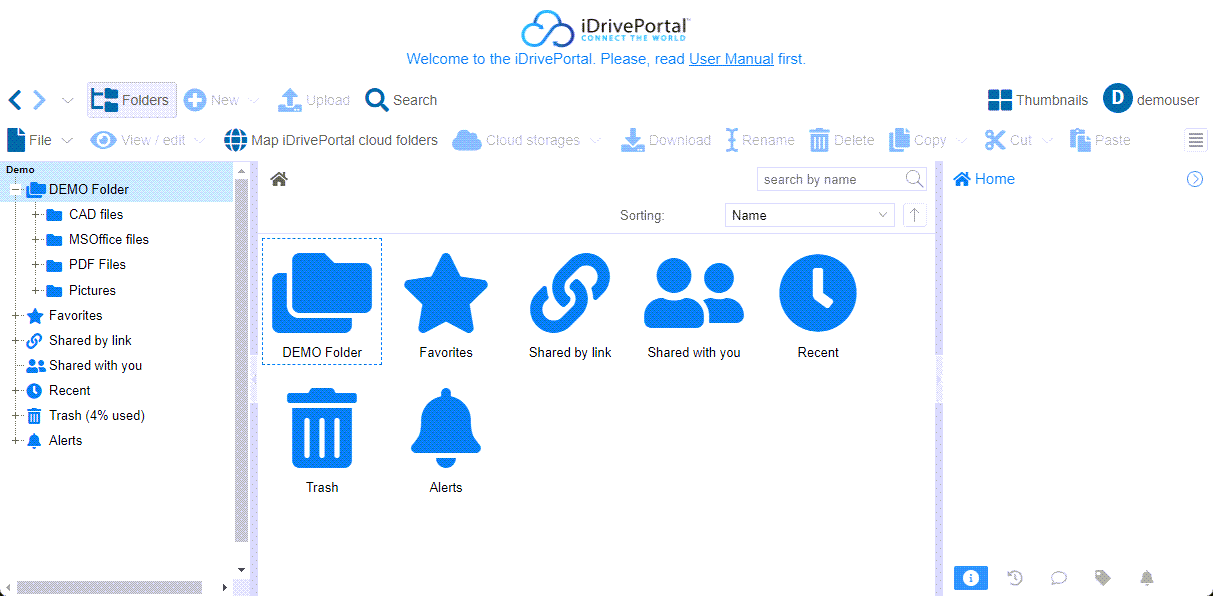Open the Sorting Name dropdown
Viewport: 1213px width, 596px height.
tap(809, 215)
